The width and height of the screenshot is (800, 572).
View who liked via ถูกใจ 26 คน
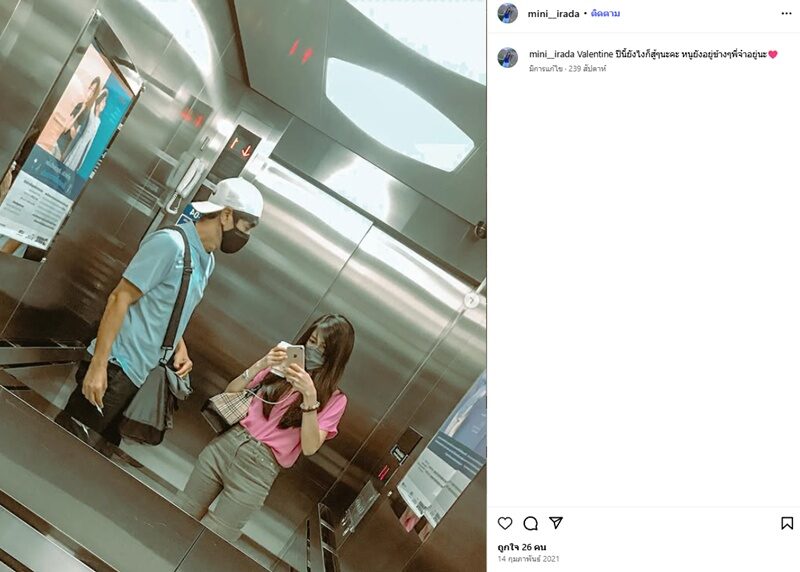coord(521,548)
